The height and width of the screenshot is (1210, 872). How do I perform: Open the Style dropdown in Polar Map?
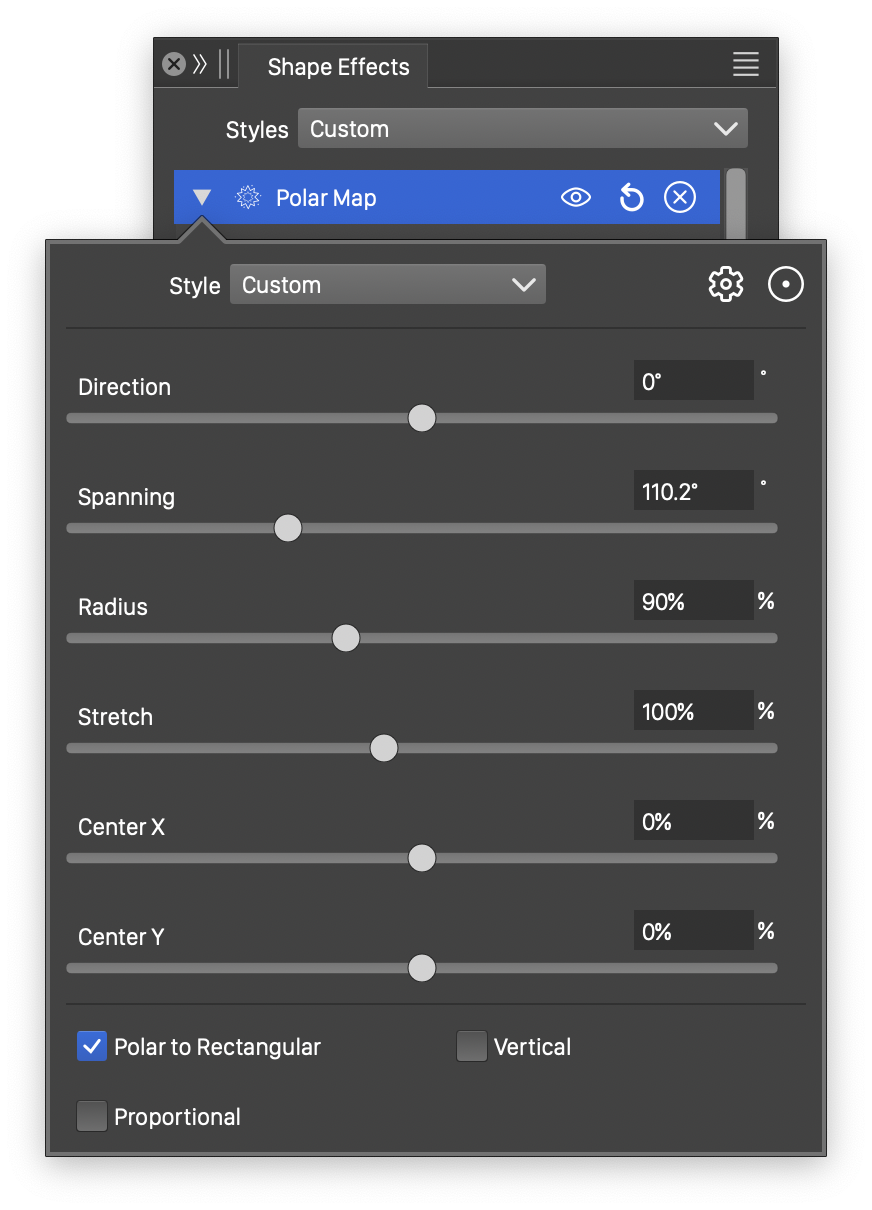coord(388,285)
